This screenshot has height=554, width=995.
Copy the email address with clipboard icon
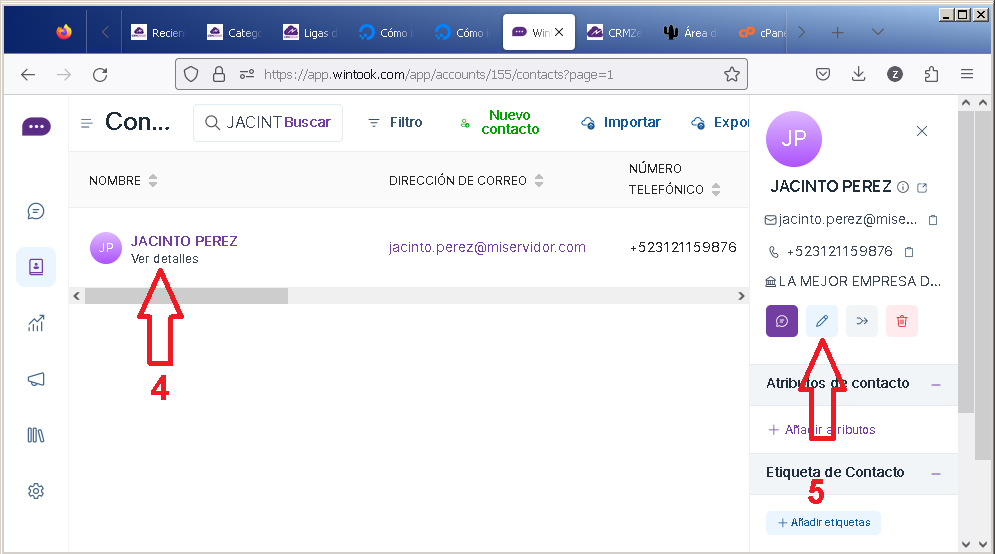pos(933,220)
